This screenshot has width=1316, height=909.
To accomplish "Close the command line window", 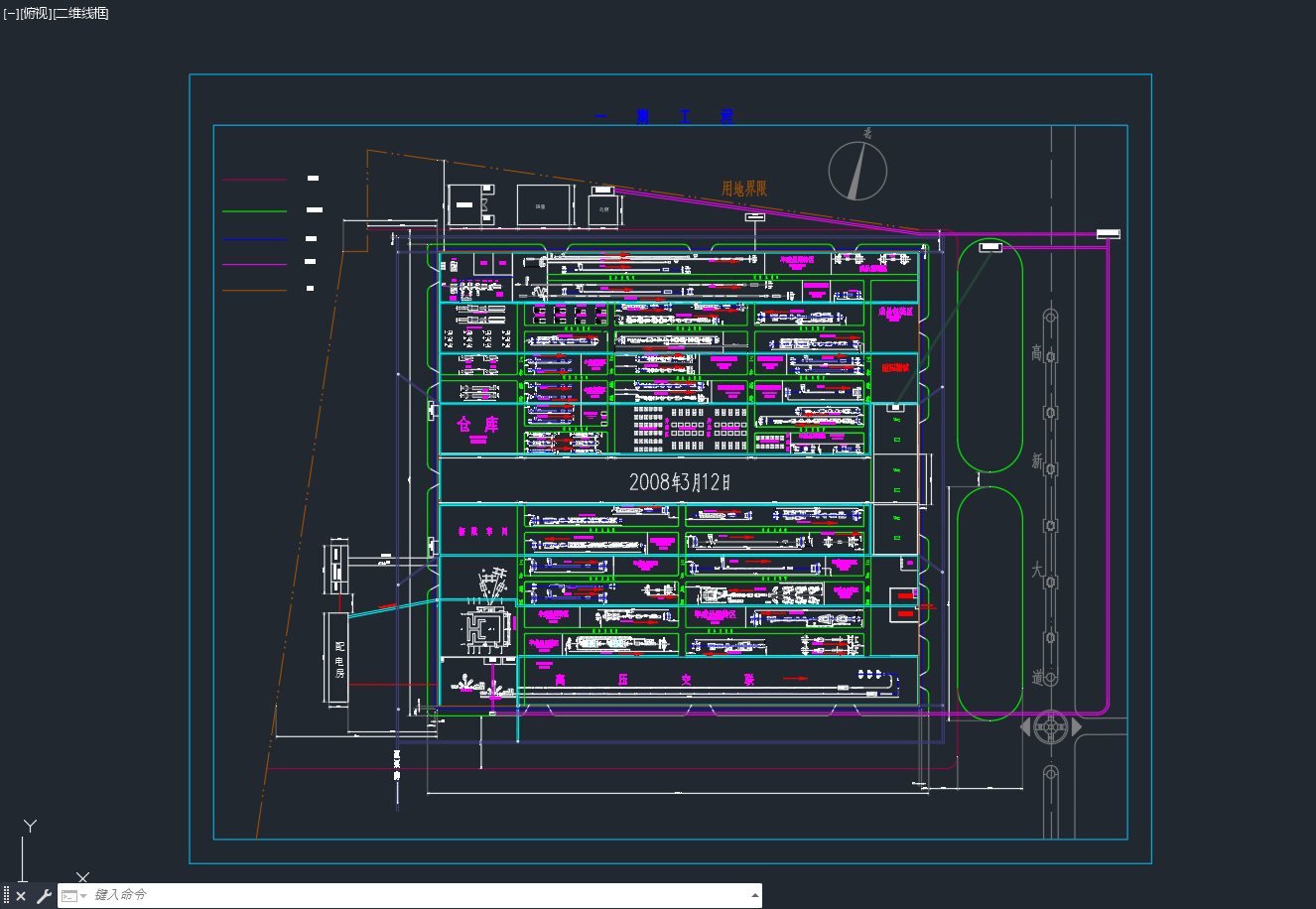I will click(x=21, y=896).
